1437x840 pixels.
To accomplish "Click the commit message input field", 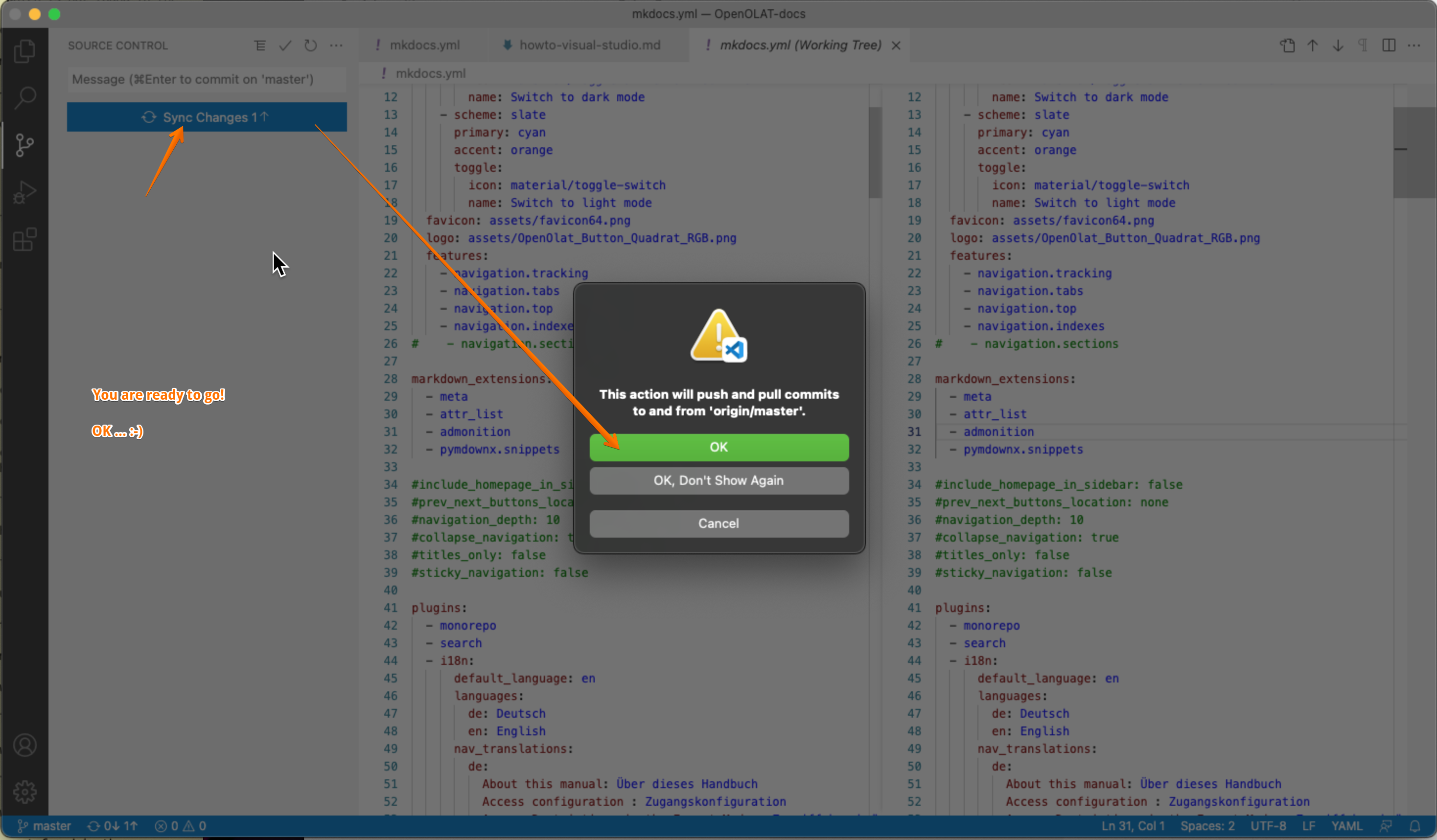I will point(207,79).
